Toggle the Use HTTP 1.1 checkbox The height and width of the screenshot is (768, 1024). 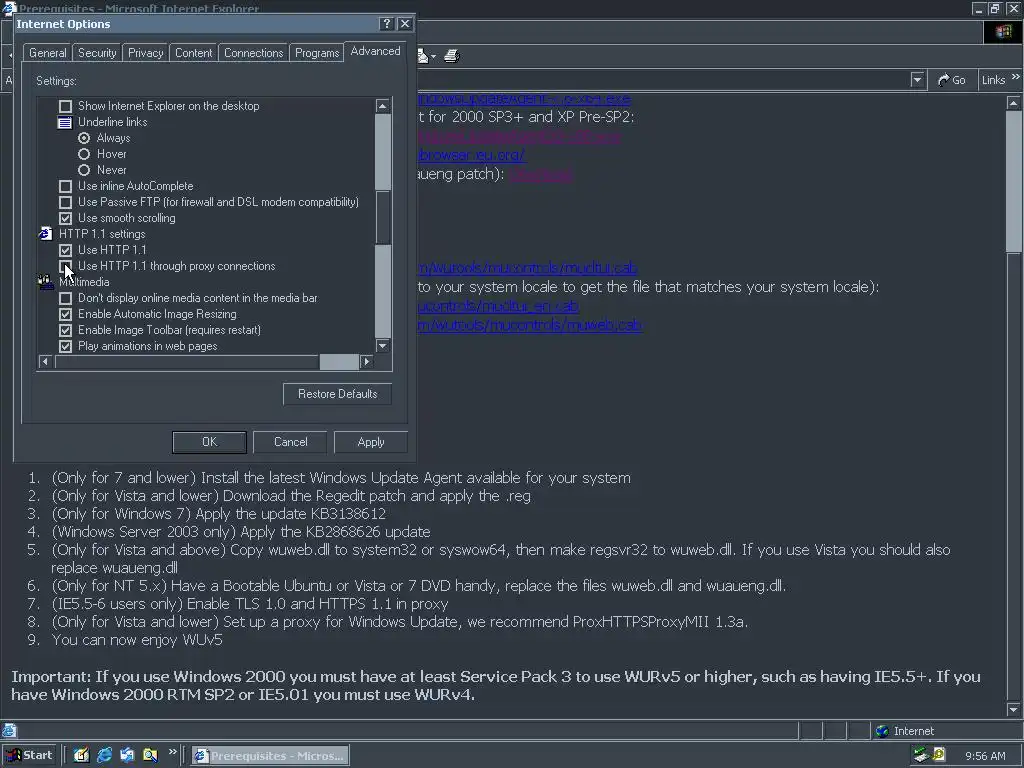click(x=65, y=250)
